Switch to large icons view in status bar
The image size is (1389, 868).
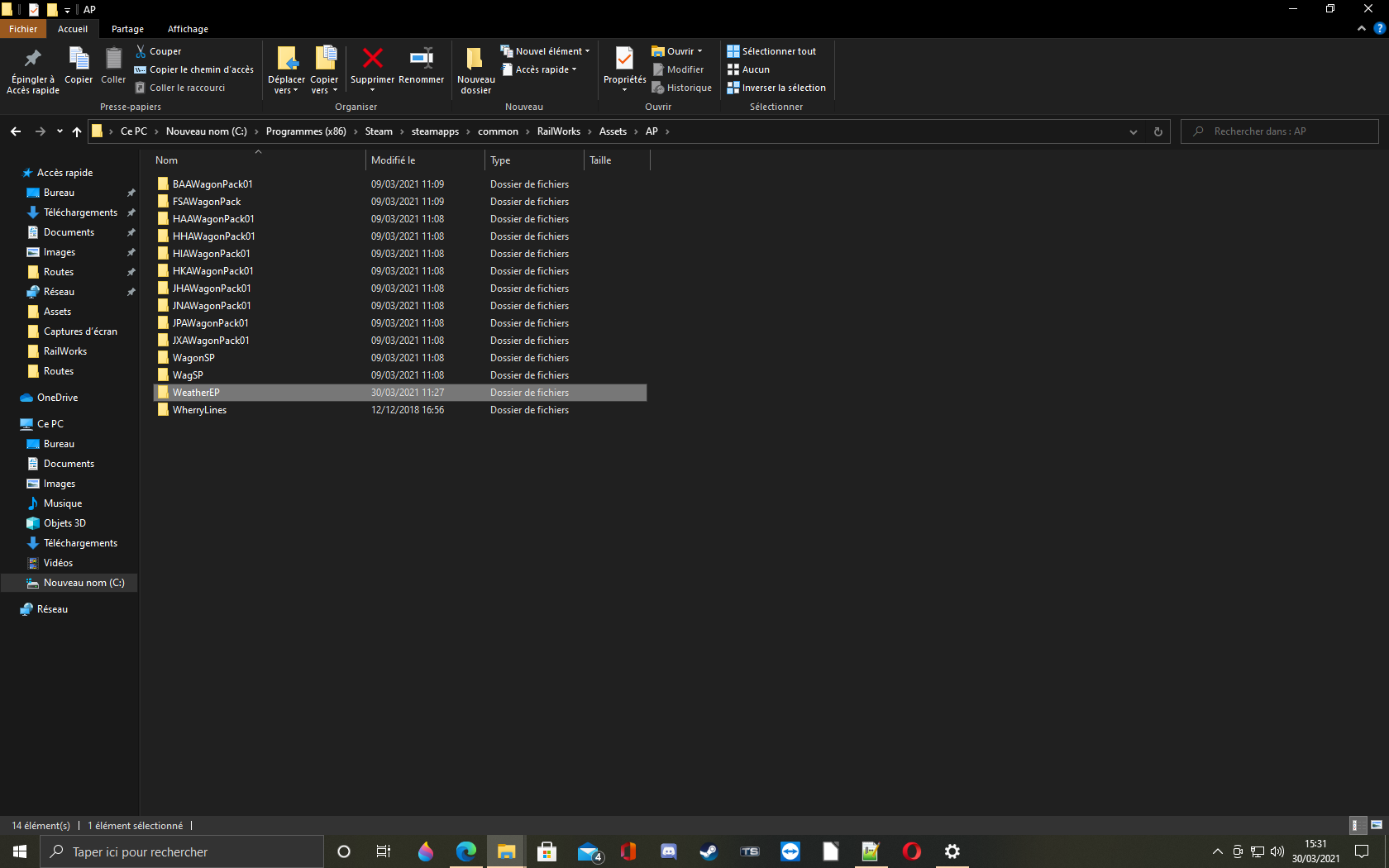point(1377,825)
